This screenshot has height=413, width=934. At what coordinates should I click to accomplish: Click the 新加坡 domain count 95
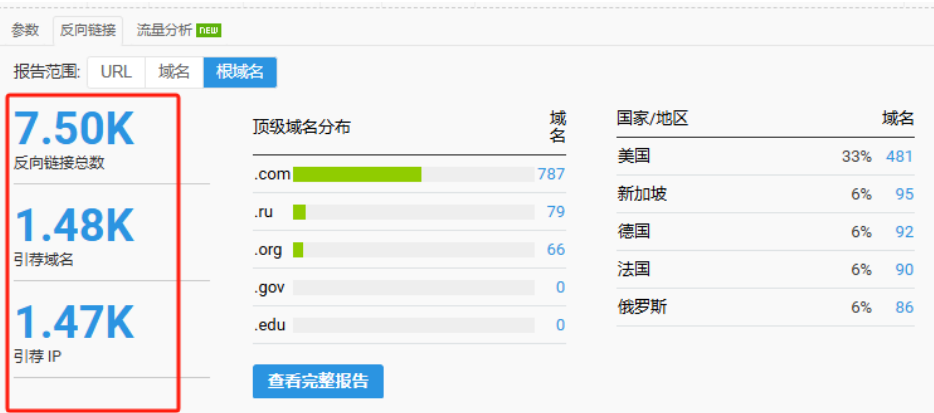[904, 194]
